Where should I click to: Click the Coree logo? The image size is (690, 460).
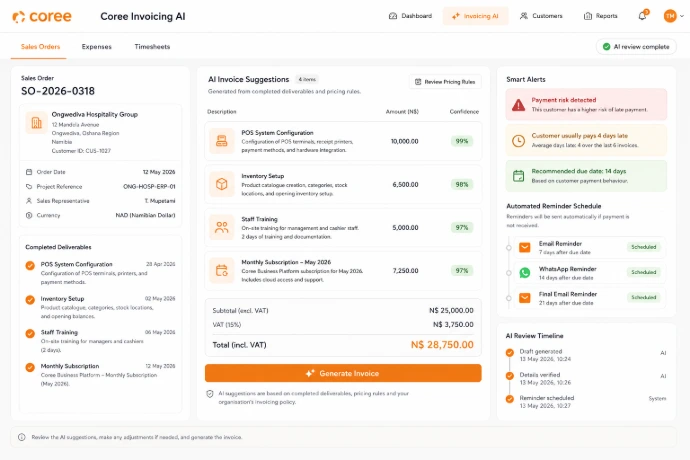[x=41, y=17]
